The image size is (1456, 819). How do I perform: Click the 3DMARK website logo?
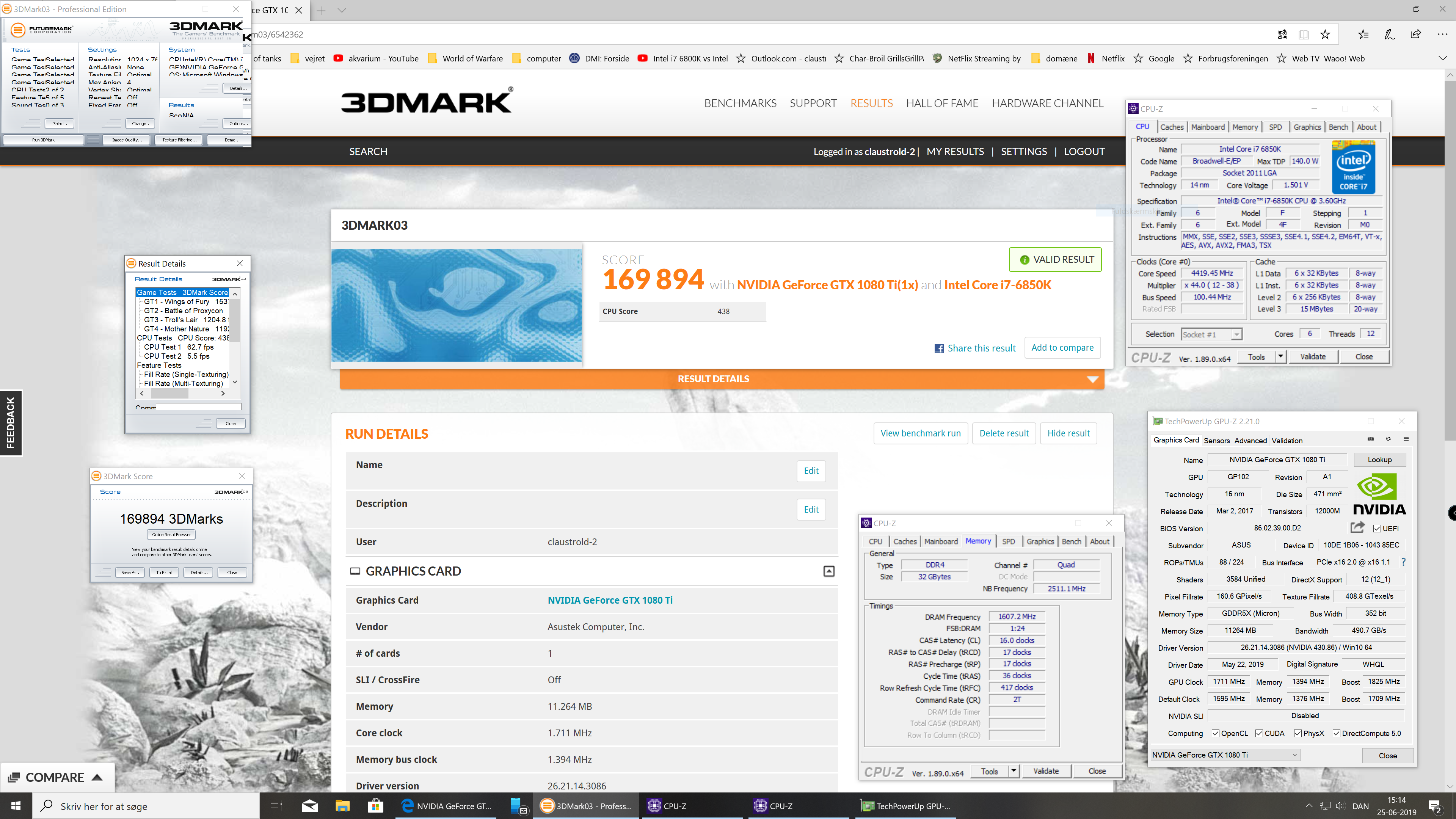click(427, 100)
